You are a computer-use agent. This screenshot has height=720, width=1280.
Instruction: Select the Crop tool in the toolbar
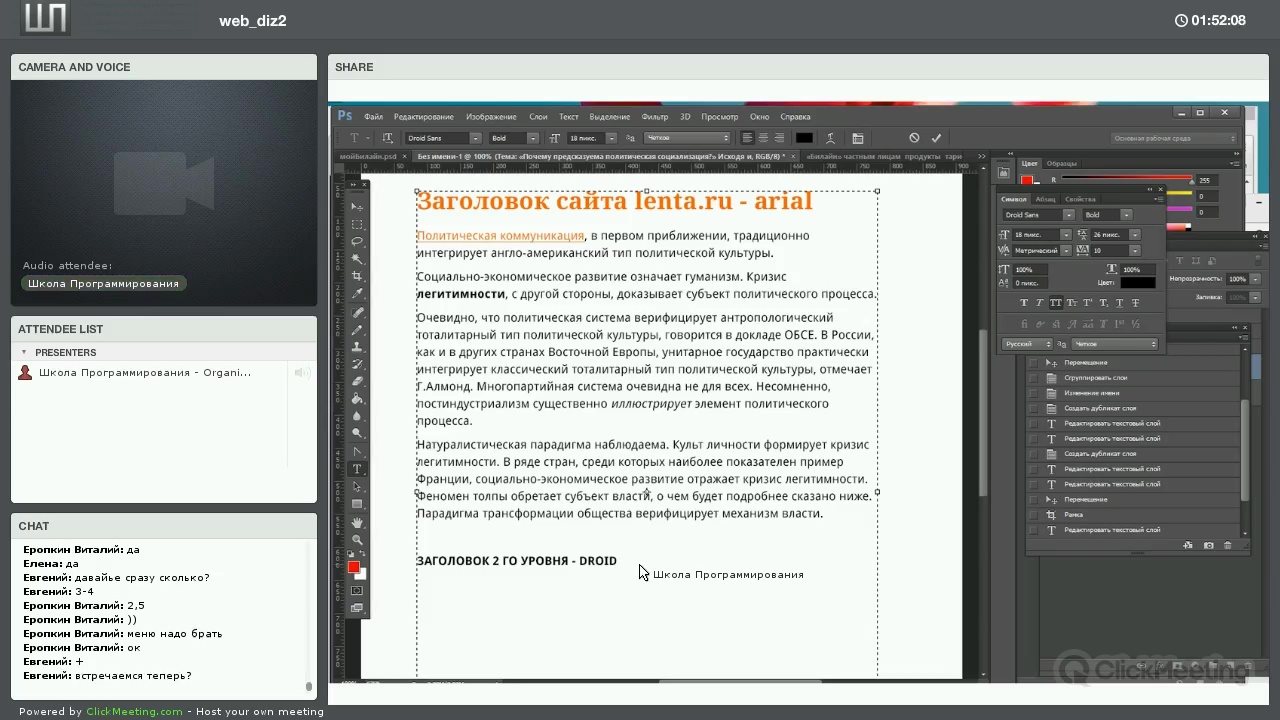(357, 276)
